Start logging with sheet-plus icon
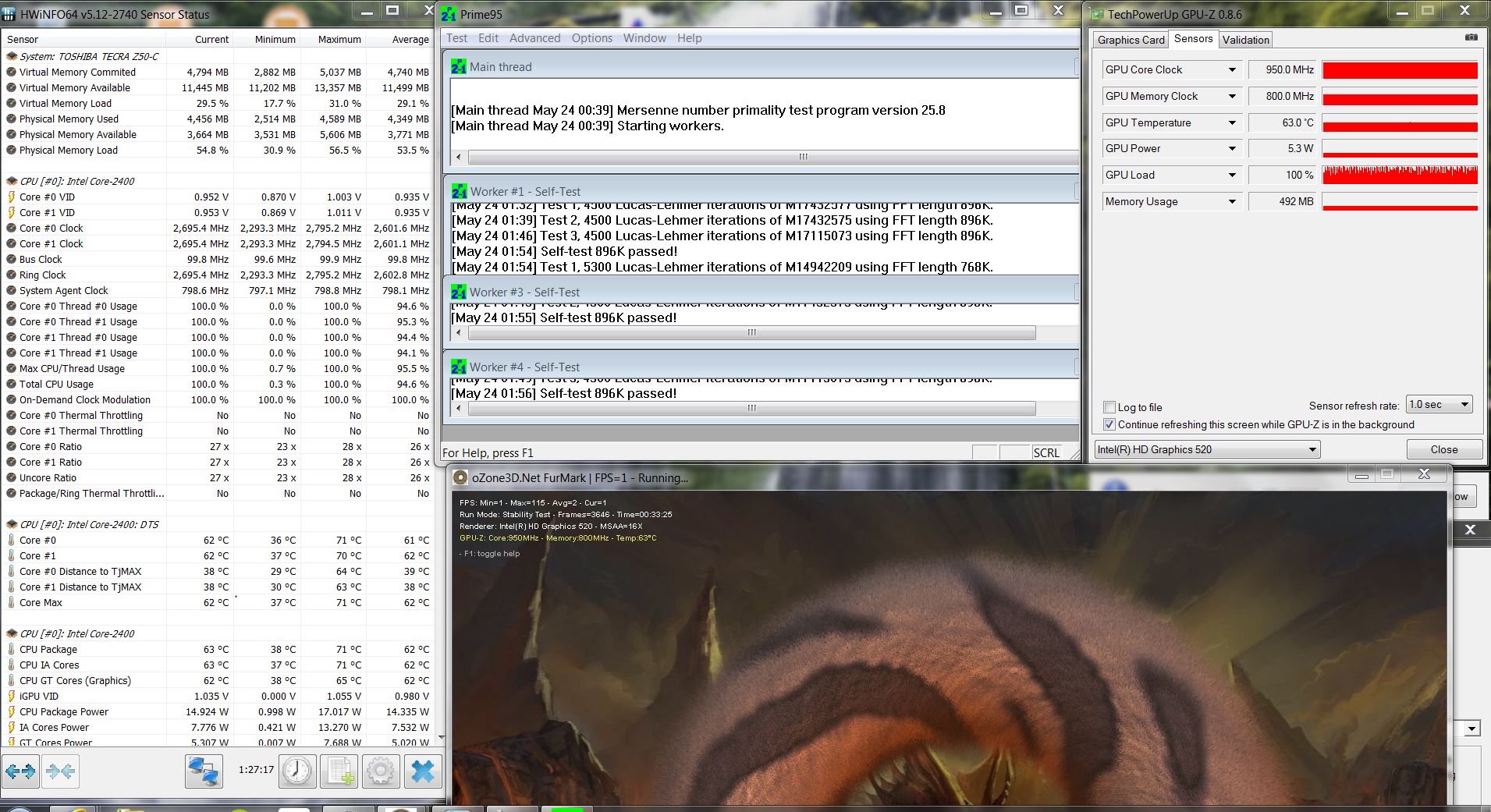The width and height of the screenshot is (1491, 812). tap(339, 771)
